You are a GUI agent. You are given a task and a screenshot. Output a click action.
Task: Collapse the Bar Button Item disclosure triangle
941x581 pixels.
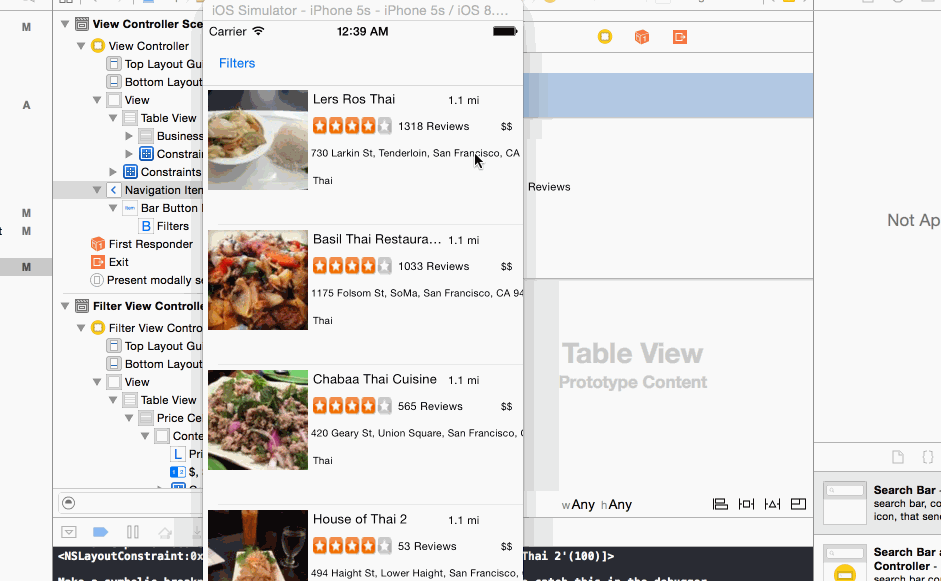(113, 208)
